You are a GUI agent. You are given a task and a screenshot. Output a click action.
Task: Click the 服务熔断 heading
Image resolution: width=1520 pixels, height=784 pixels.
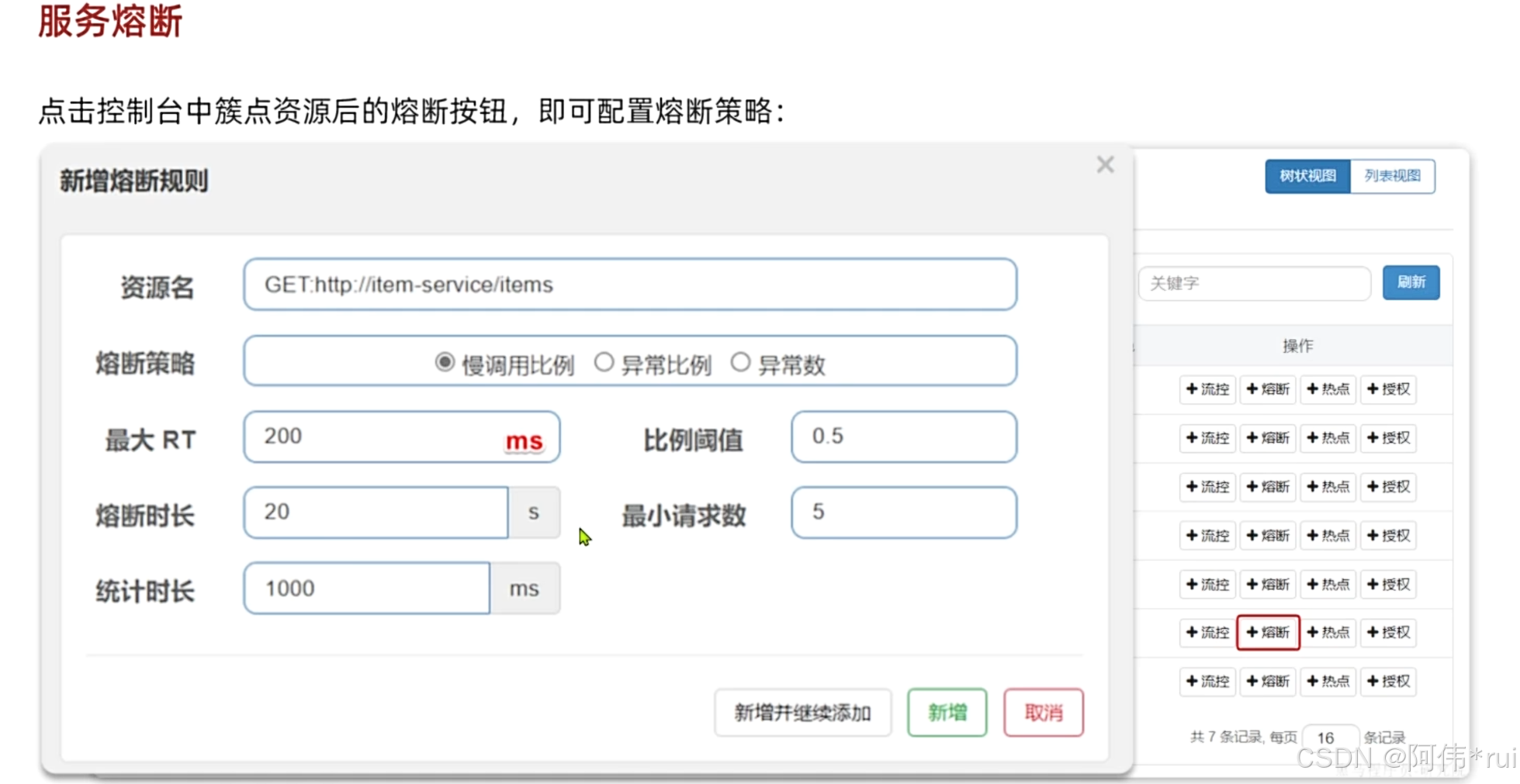point(110,21)
